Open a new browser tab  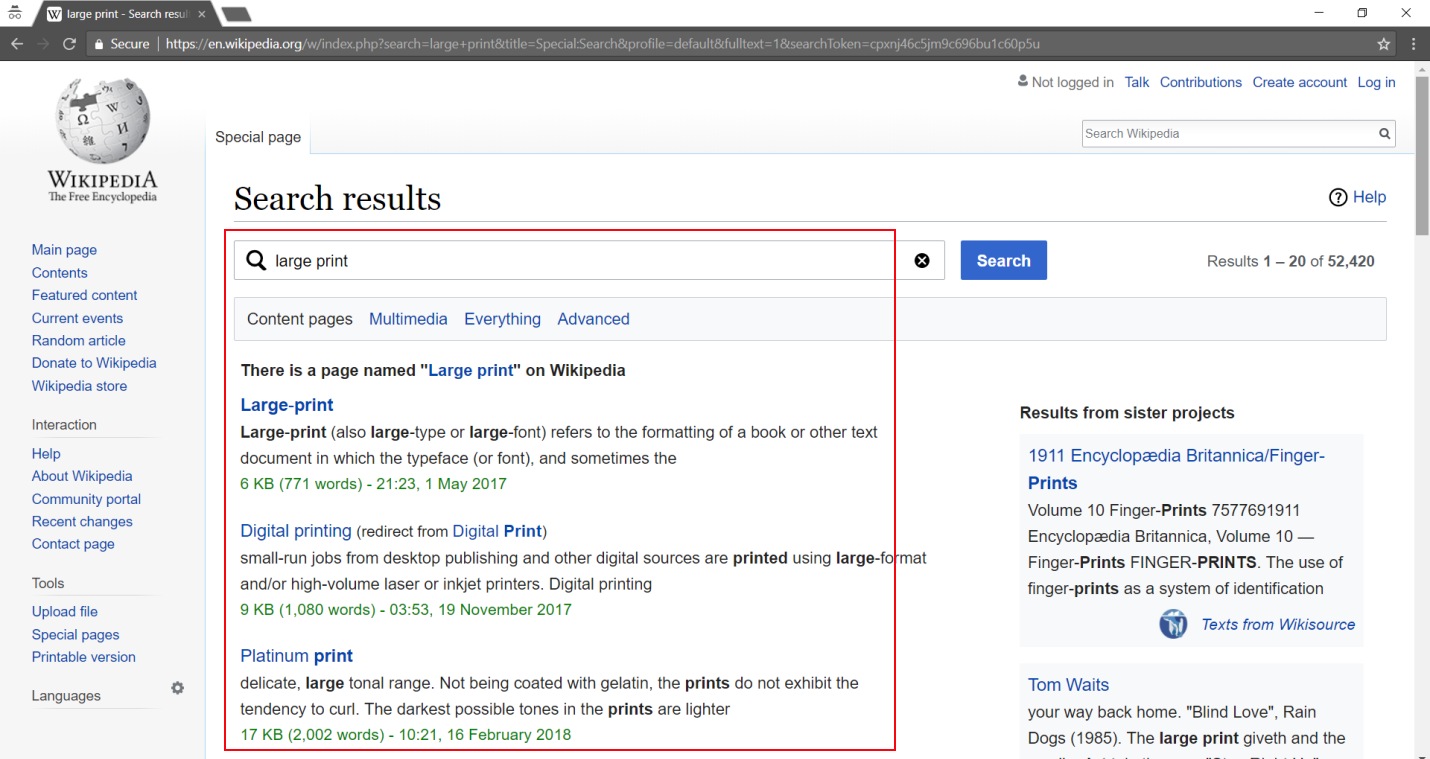[236, 14]
